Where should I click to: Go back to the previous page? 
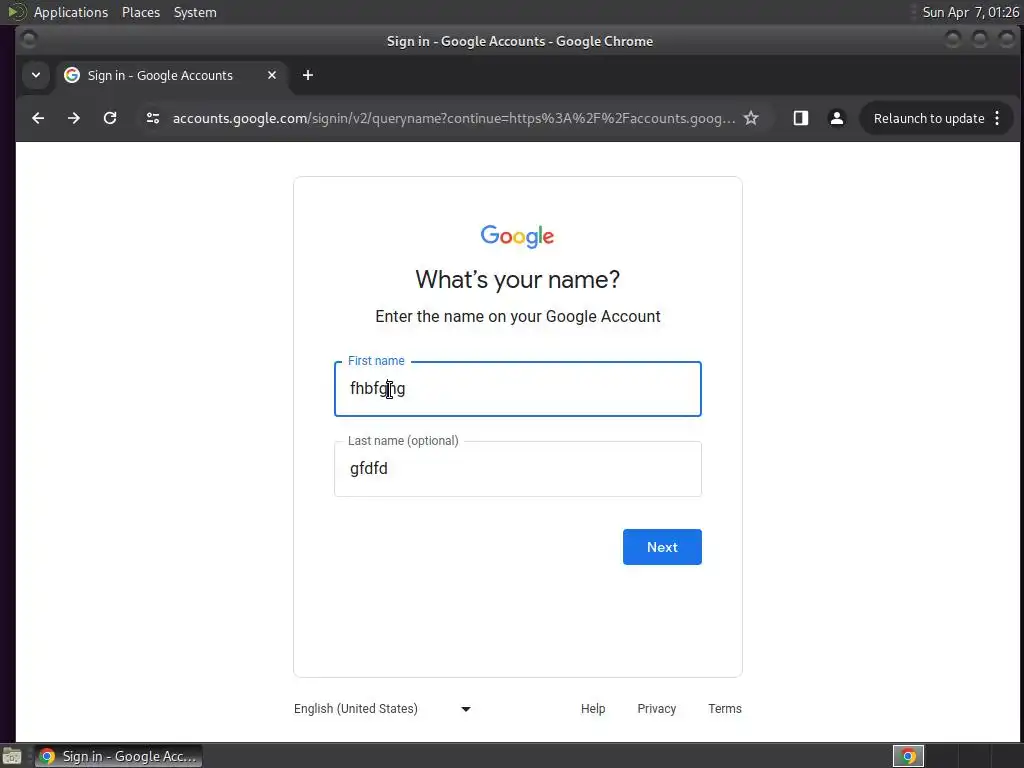tap(38, 118)
